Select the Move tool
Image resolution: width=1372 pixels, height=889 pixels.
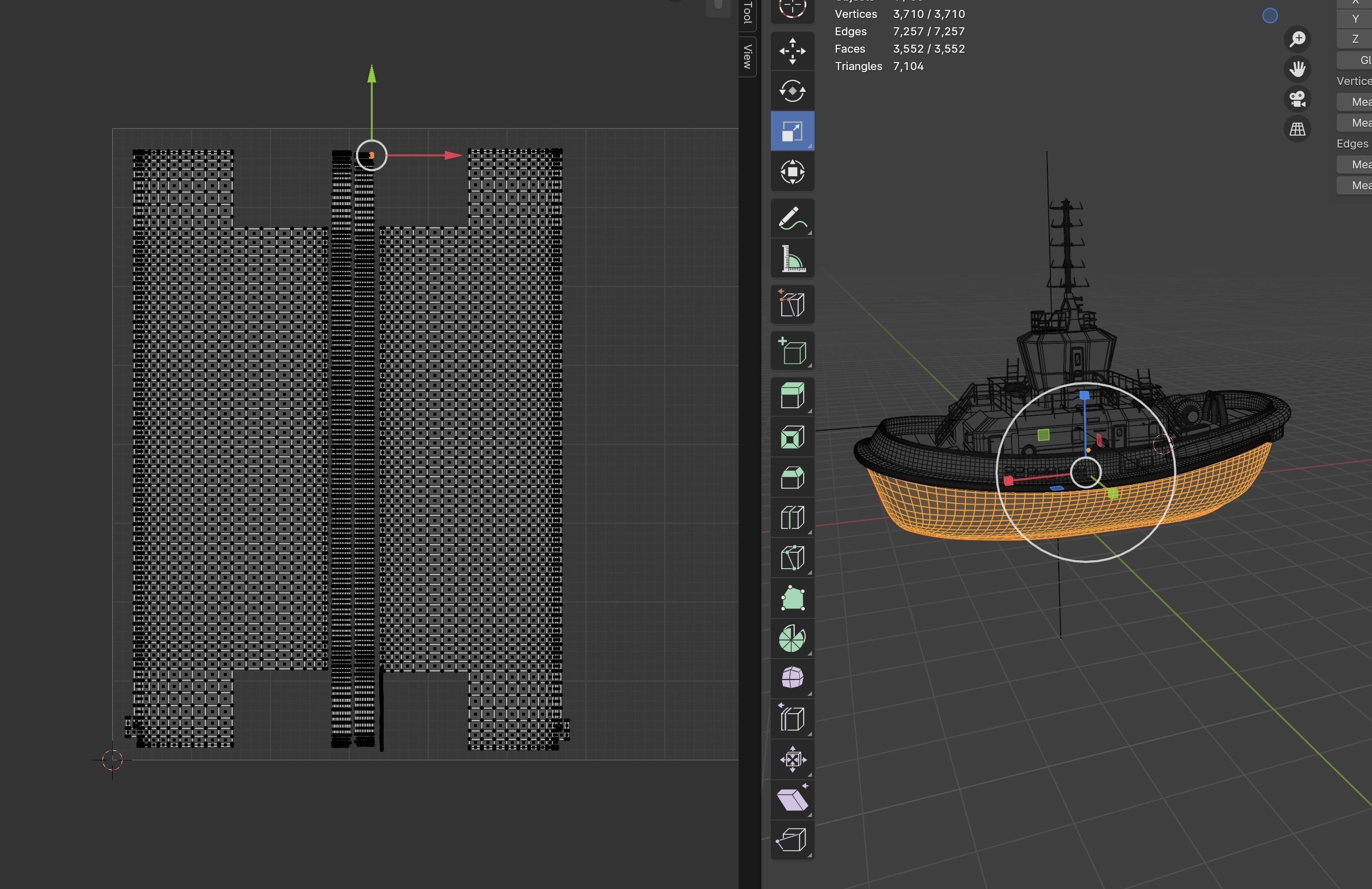tap(793, 50)
